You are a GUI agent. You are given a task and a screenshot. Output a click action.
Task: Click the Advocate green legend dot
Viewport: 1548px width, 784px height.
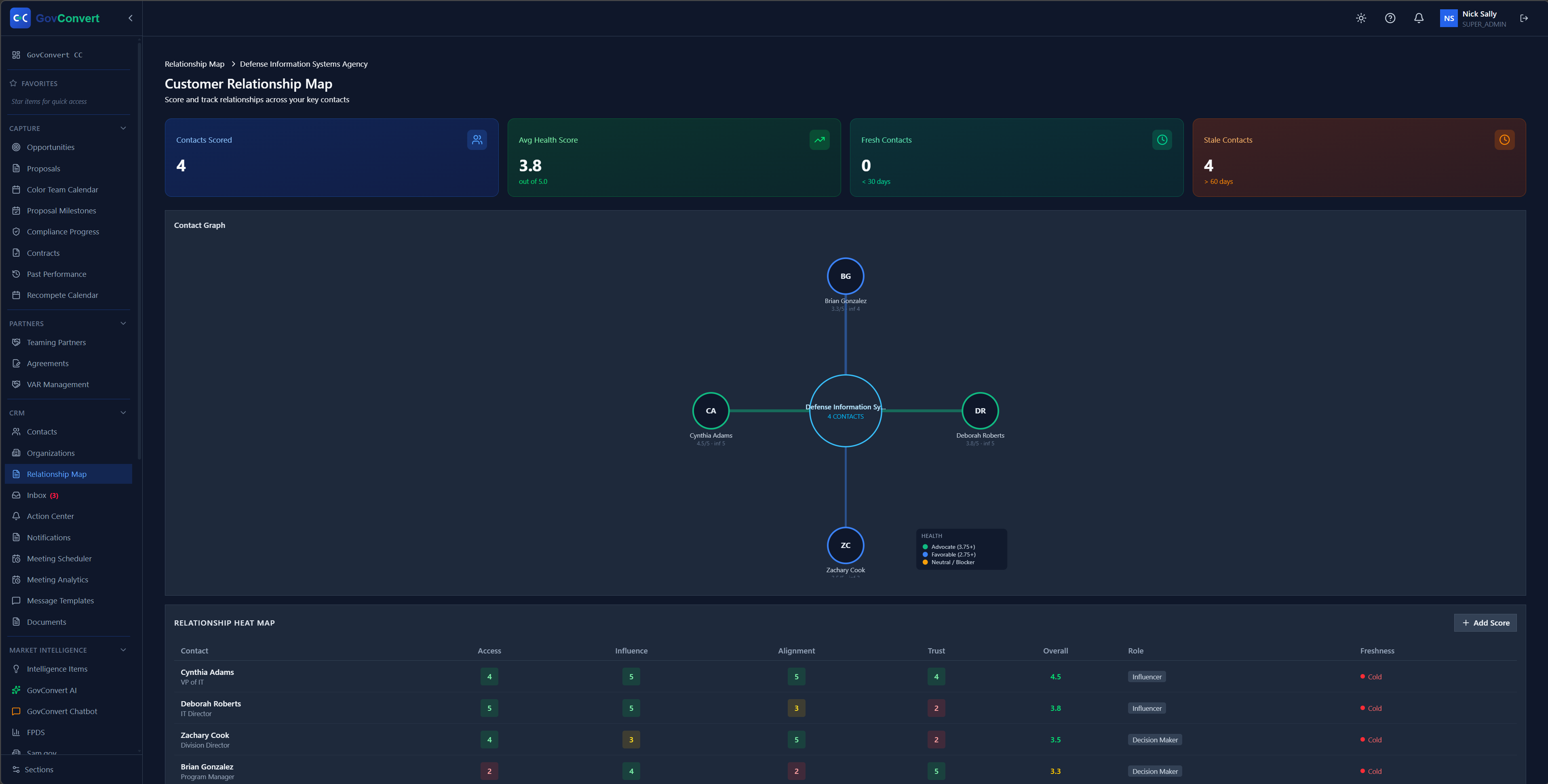coord(925,547)
